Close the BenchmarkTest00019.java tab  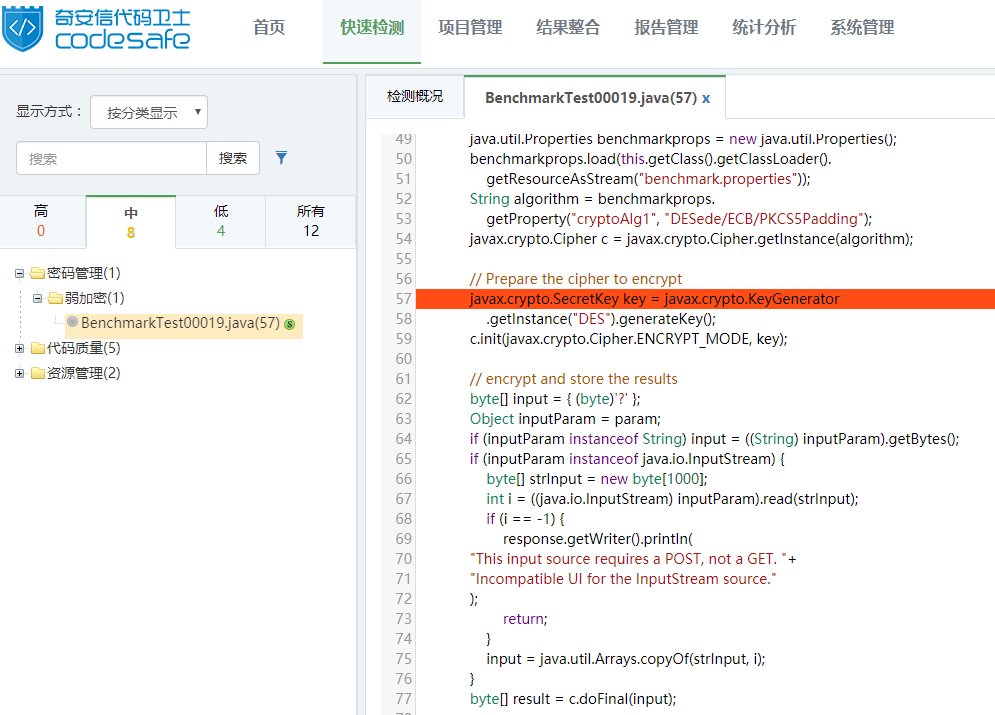point(706,98)
